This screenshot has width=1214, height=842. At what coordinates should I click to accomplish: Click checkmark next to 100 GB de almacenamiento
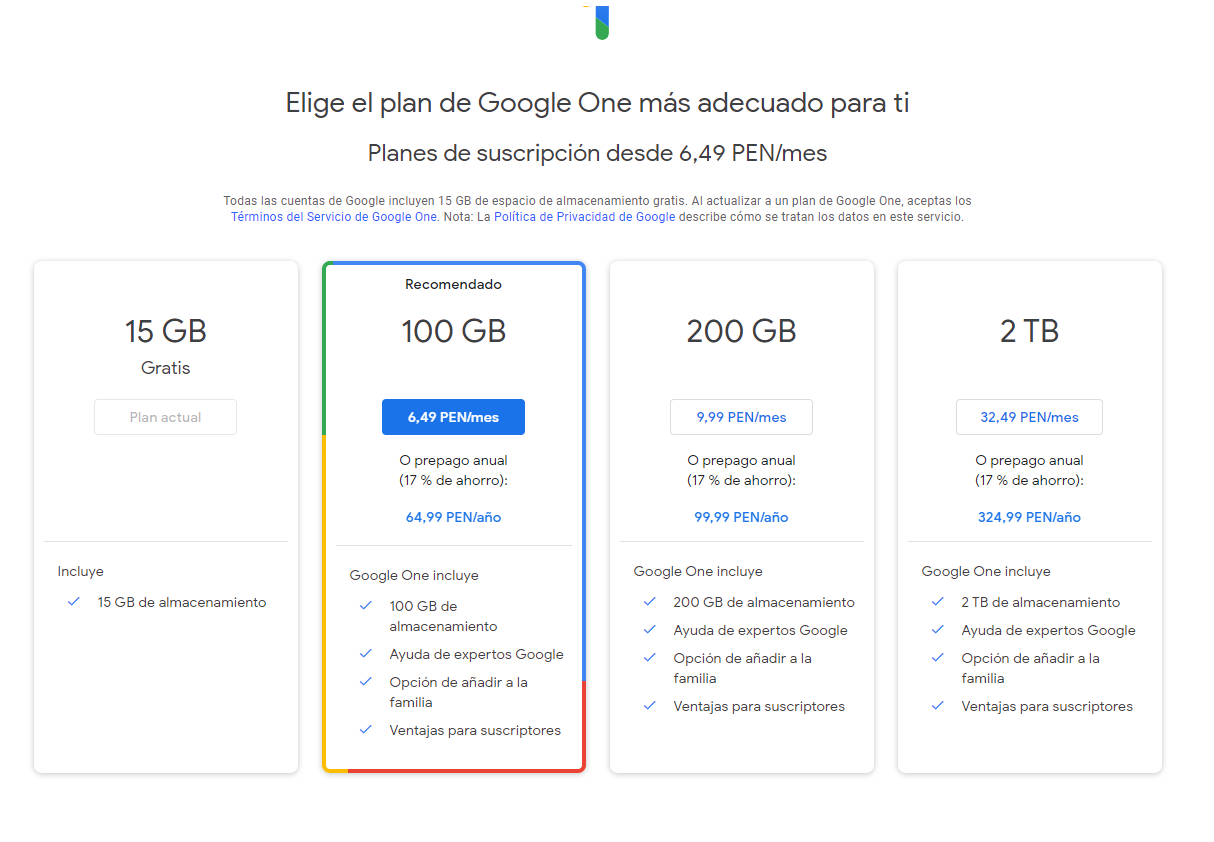pyautogui.click(x=365, y=606)
